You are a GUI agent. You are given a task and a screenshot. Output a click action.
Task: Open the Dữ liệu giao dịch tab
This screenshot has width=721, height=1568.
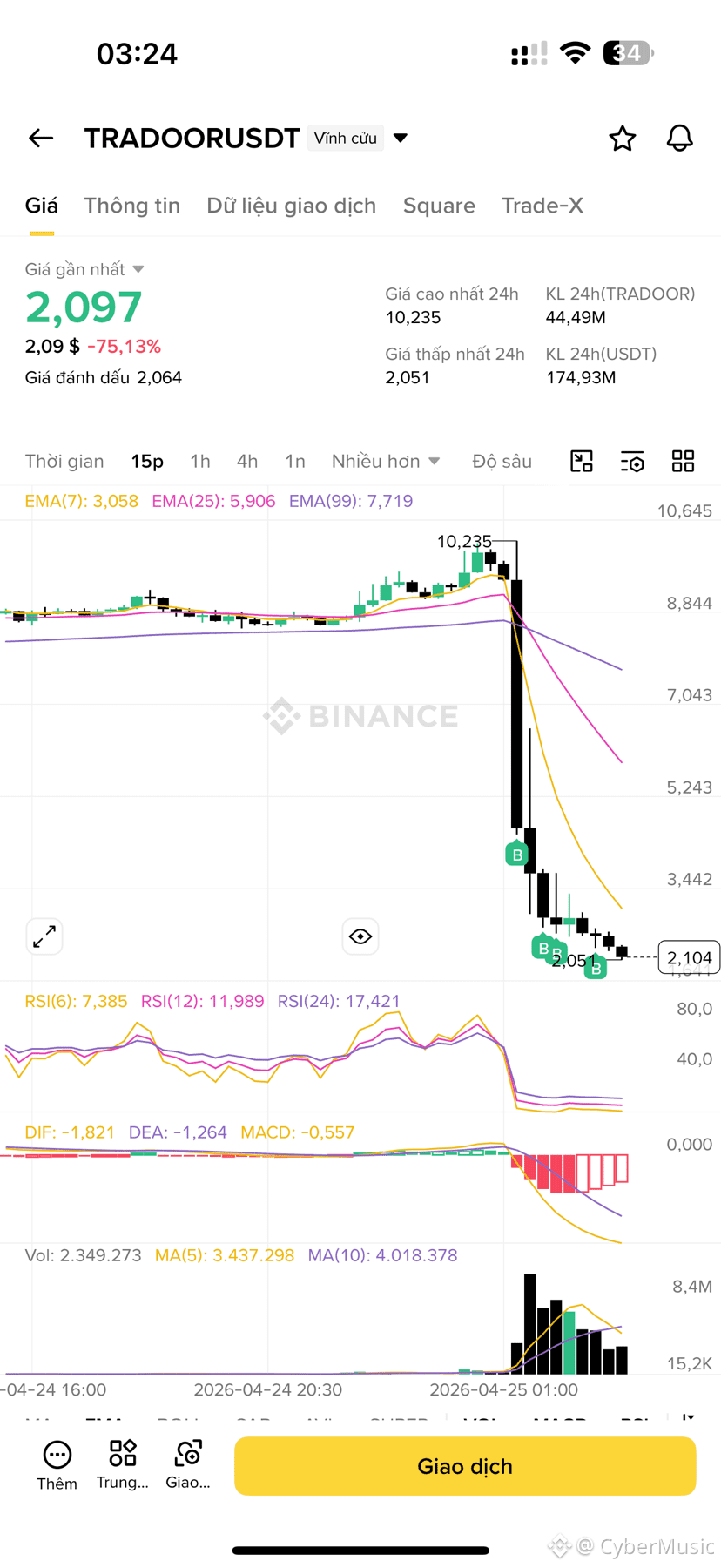pos(291,206)
